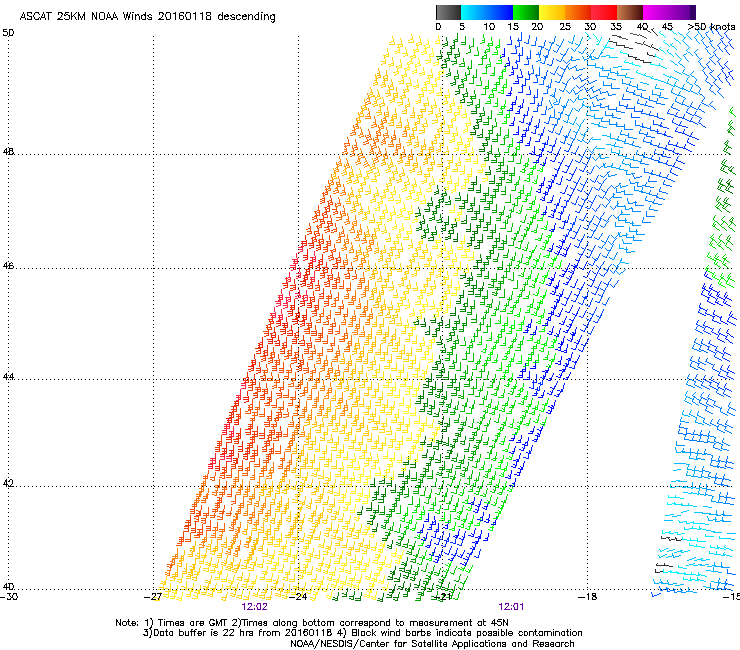
Task: Click the legend tick label '10'
Action: coord(489,27)
